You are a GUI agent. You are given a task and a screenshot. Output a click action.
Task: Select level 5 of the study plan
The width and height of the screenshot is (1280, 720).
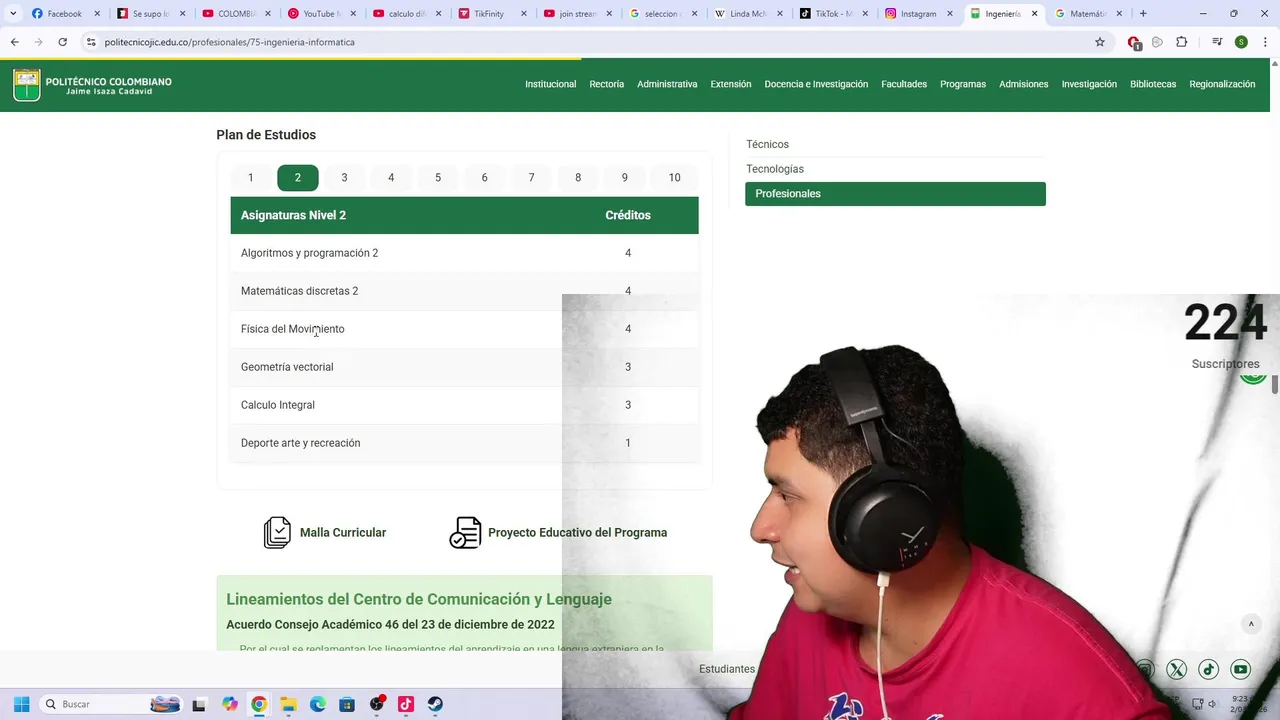(x=438, y=178)
